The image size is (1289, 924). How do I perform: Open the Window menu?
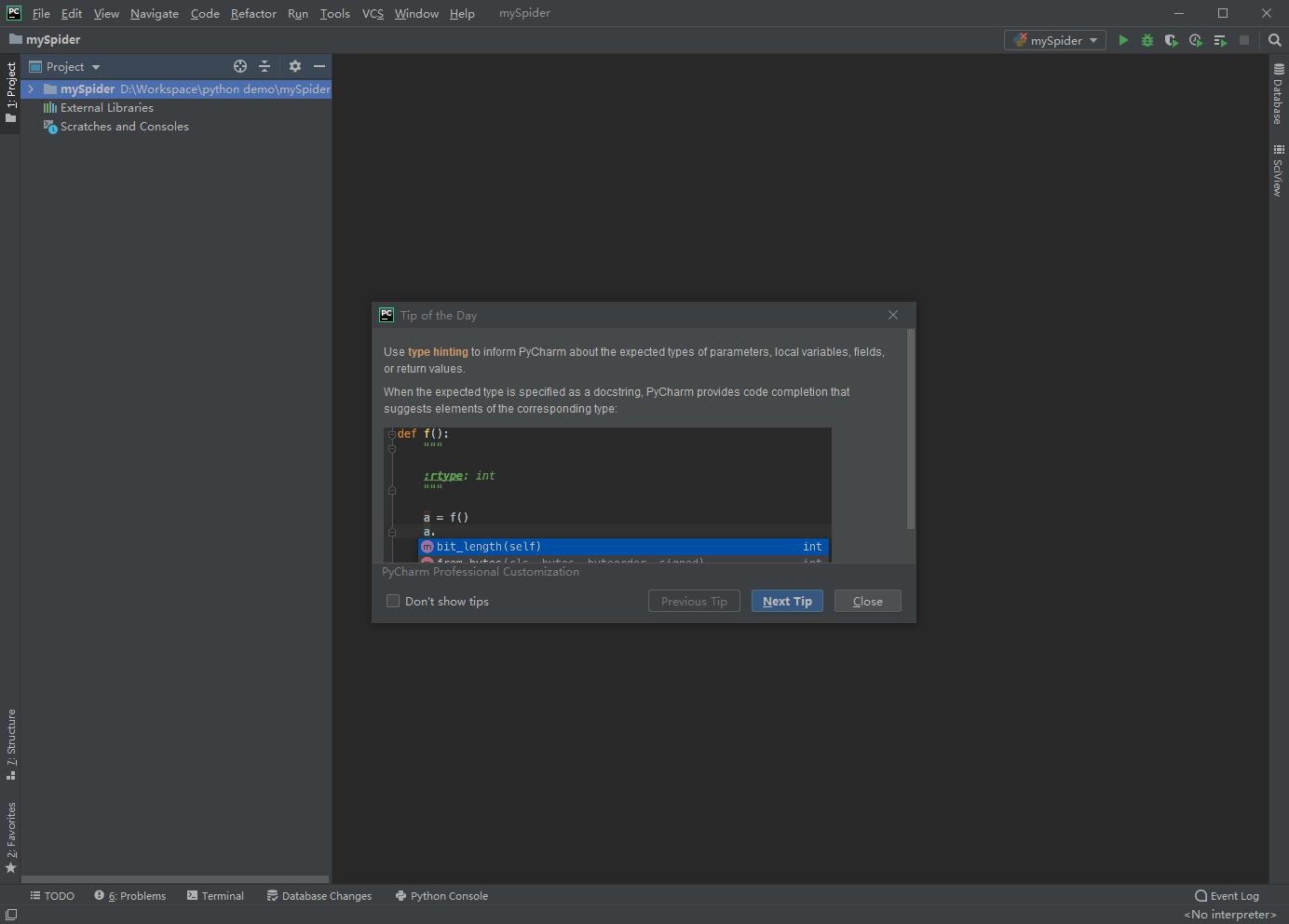point(416,13)
